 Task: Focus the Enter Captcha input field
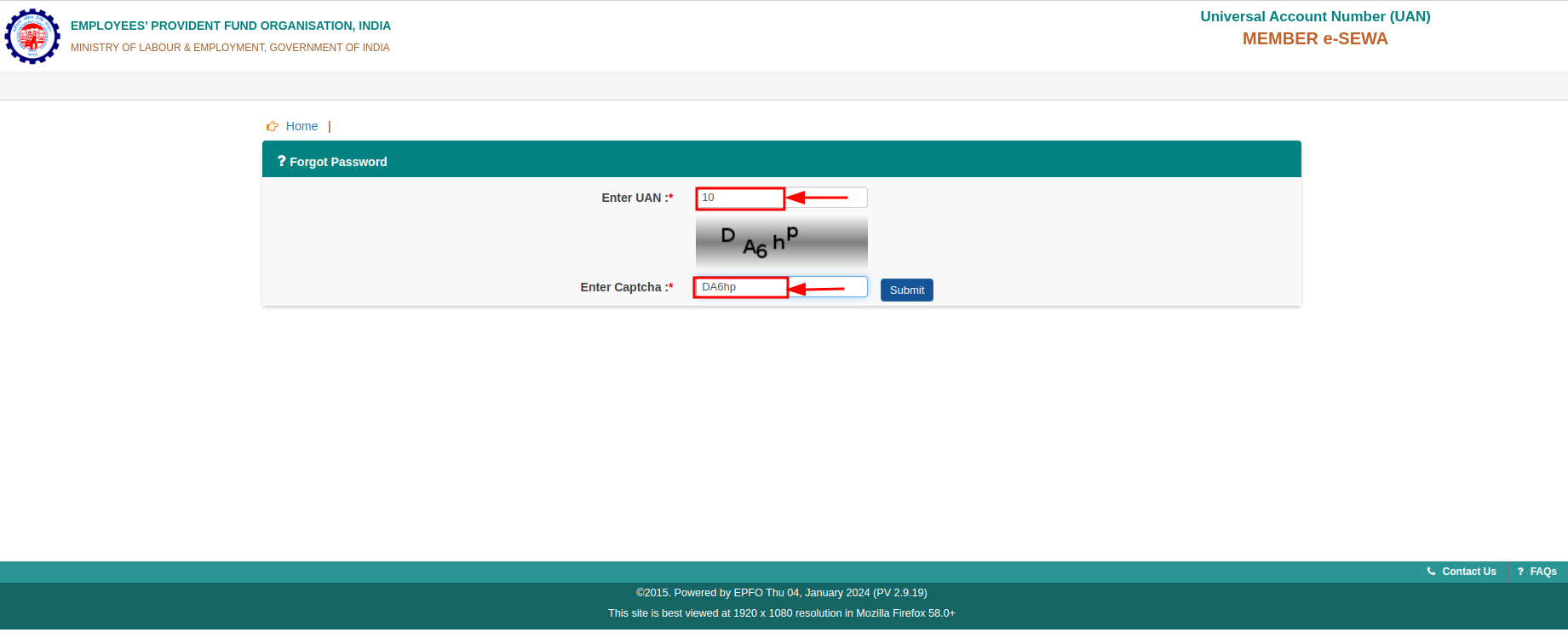(782, 287)
